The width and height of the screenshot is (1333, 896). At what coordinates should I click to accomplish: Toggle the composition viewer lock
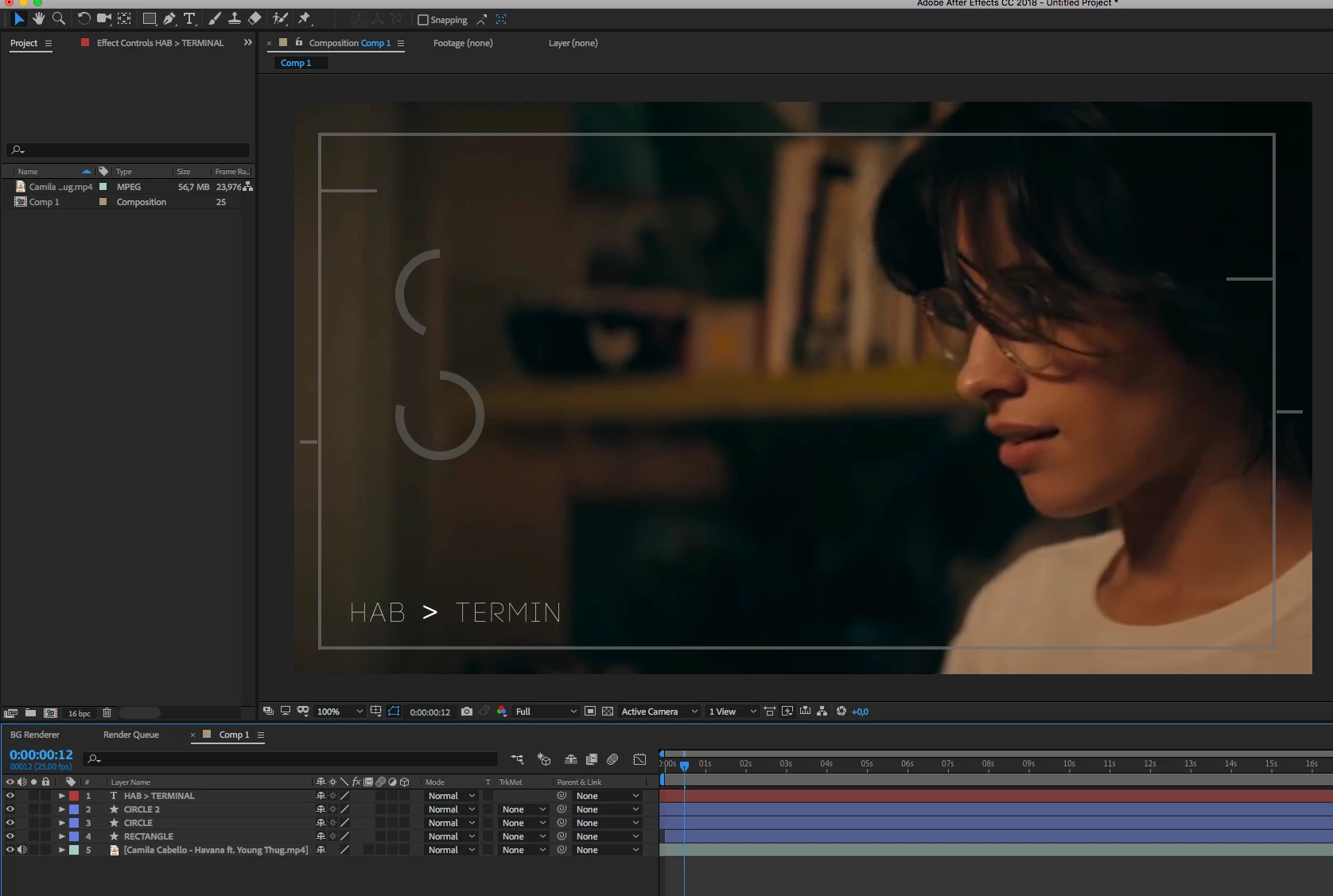coord(299,42)
